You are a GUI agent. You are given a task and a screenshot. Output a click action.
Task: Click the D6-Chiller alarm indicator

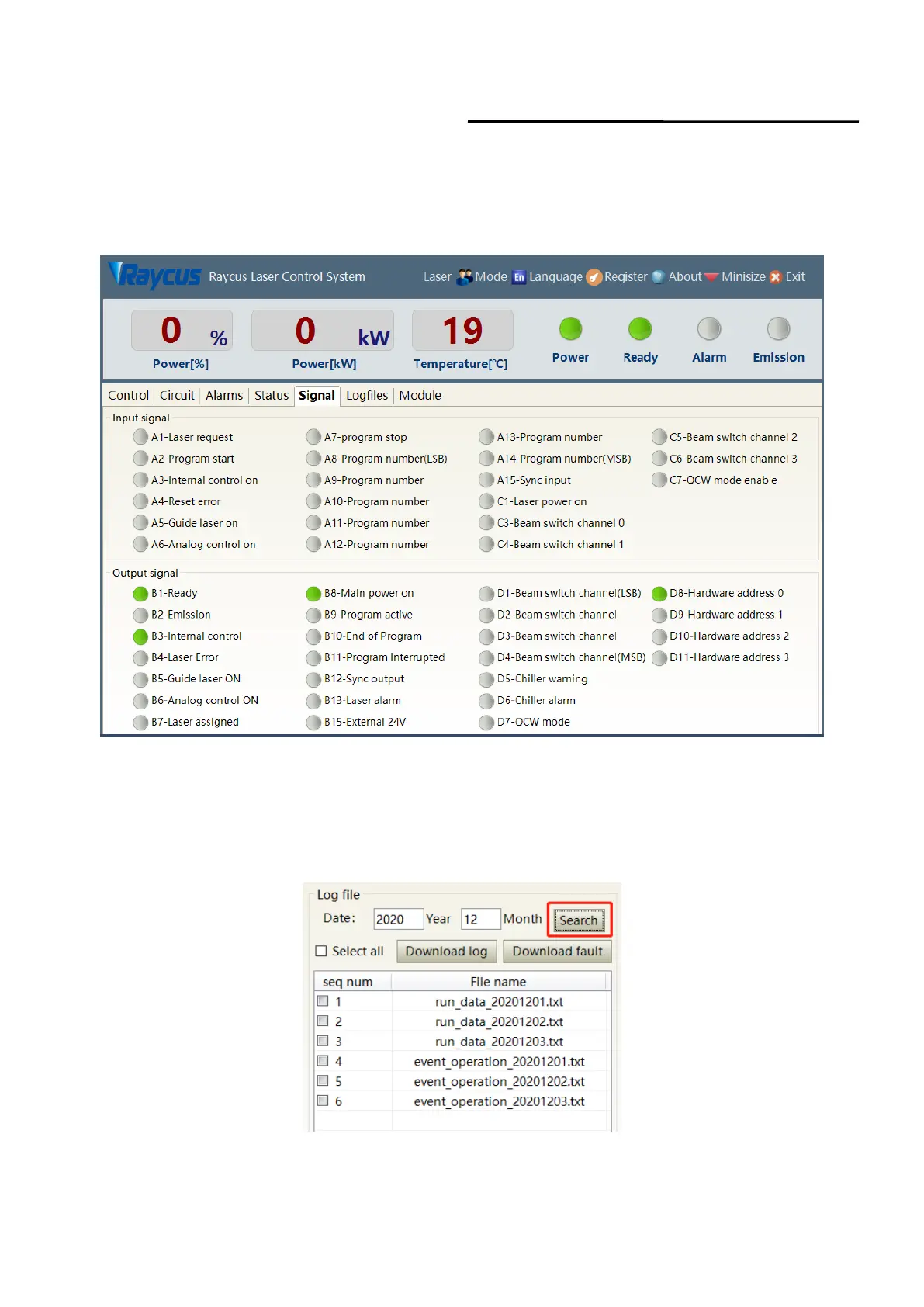[x=486, y=701]
